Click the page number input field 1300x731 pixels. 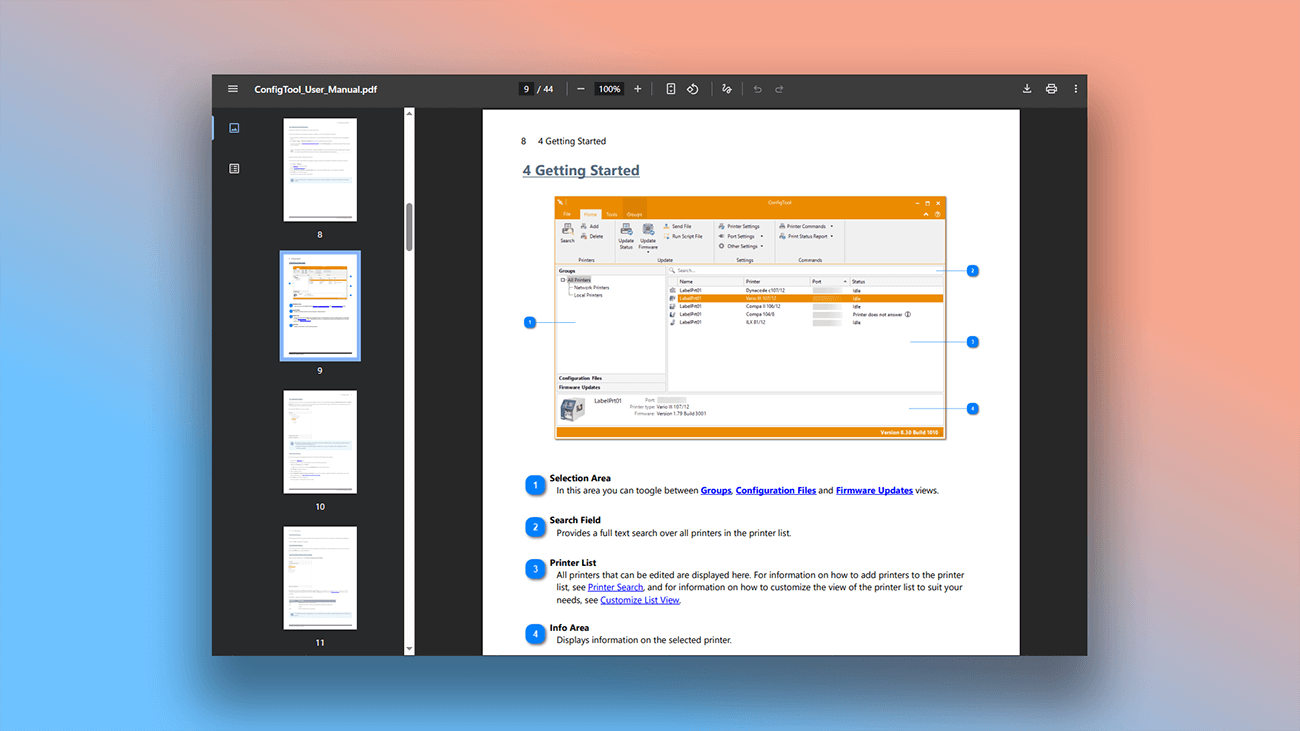(526, 88)
